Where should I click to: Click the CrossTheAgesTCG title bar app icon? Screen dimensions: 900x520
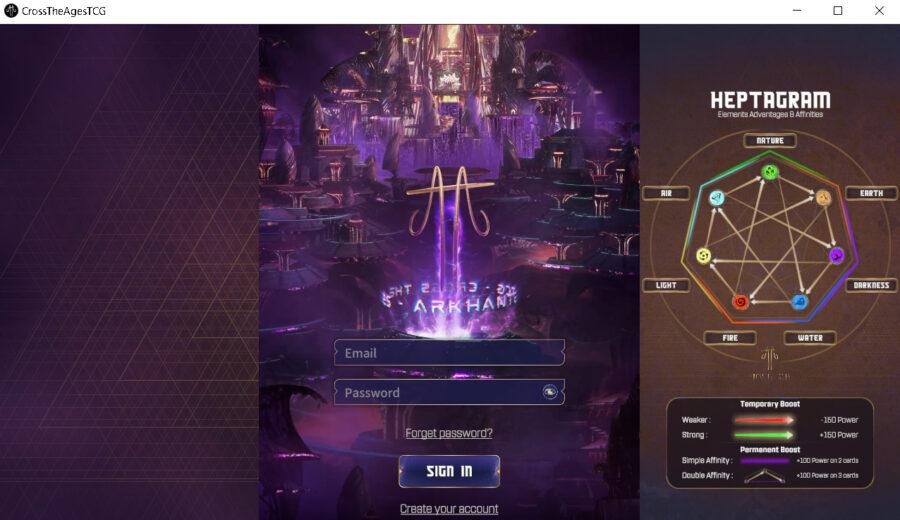click(11, 10)
